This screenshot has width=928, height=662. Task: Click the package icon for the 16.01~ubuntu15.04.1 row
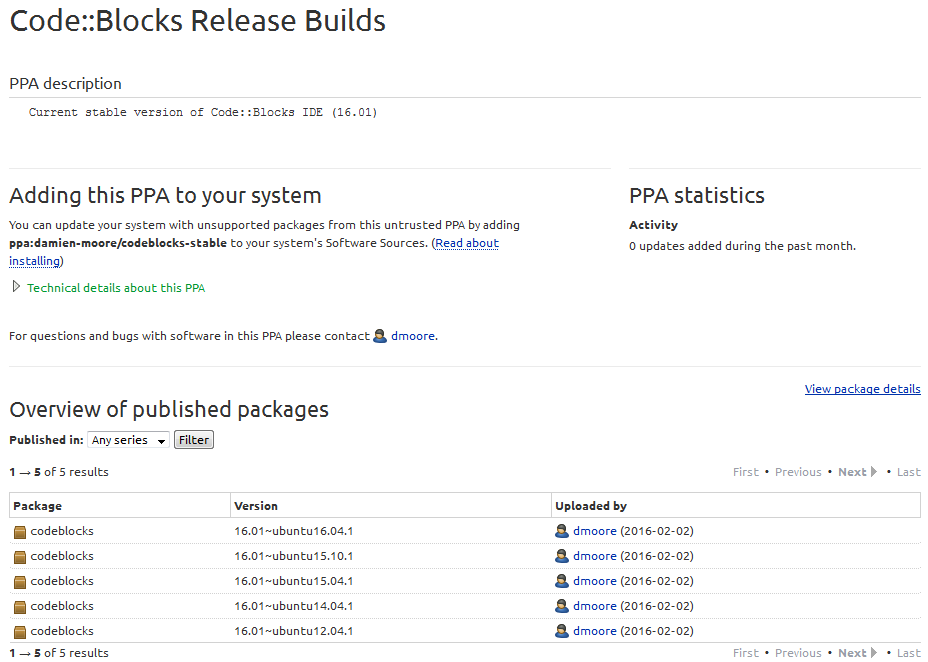pos(20,582)
